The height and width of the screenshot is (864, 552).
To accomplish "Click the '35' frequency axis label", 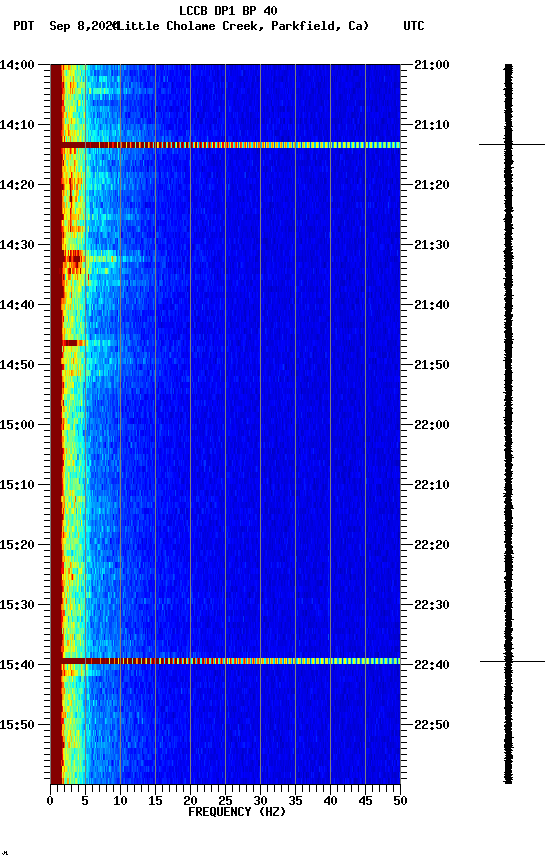I will (295, 801).
